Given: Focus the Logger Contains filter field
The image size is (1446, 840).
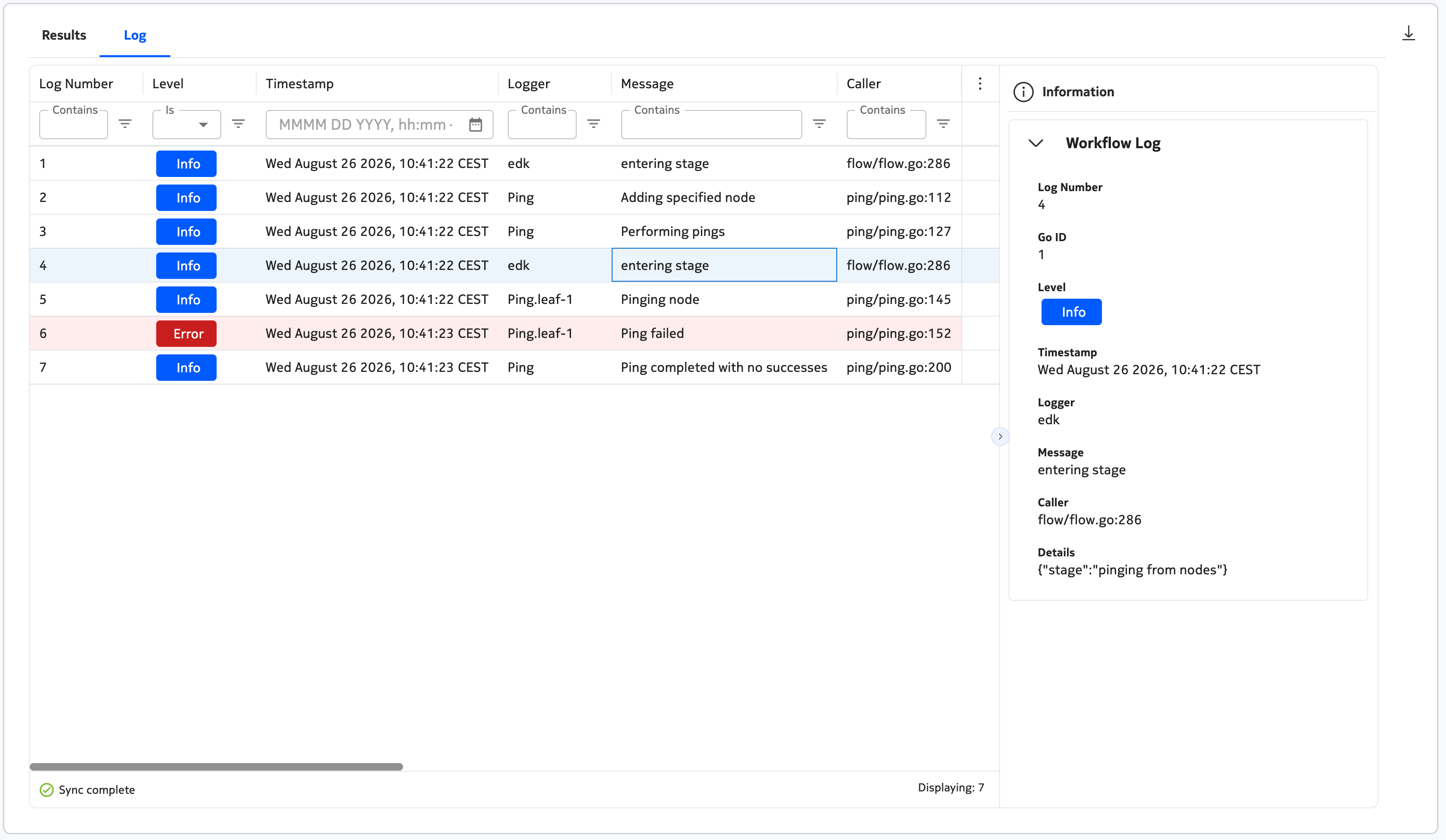Looking at the screenshot, I should point(542,125).
